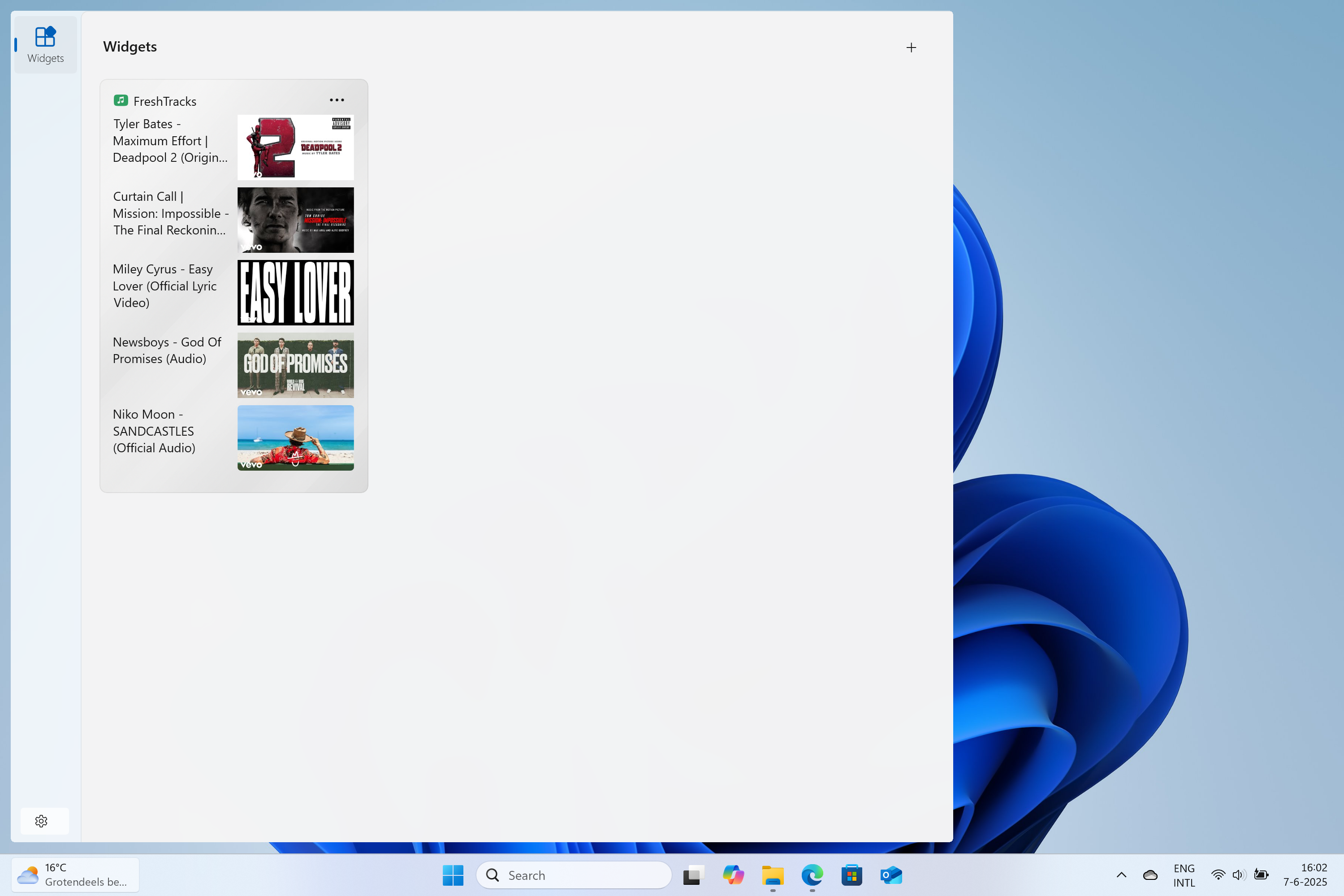The image size is (1344, 896).
Task: Open the Widgets tab in sidebar
Action: (45, 44)
